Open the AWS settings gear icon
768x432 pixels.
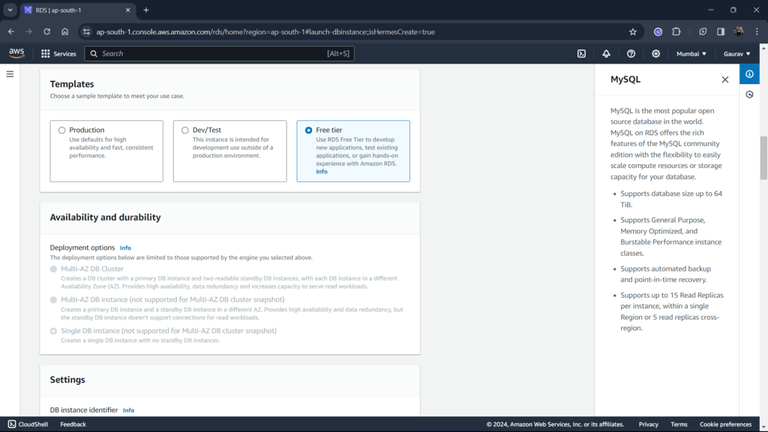click(x=656, y=54)
